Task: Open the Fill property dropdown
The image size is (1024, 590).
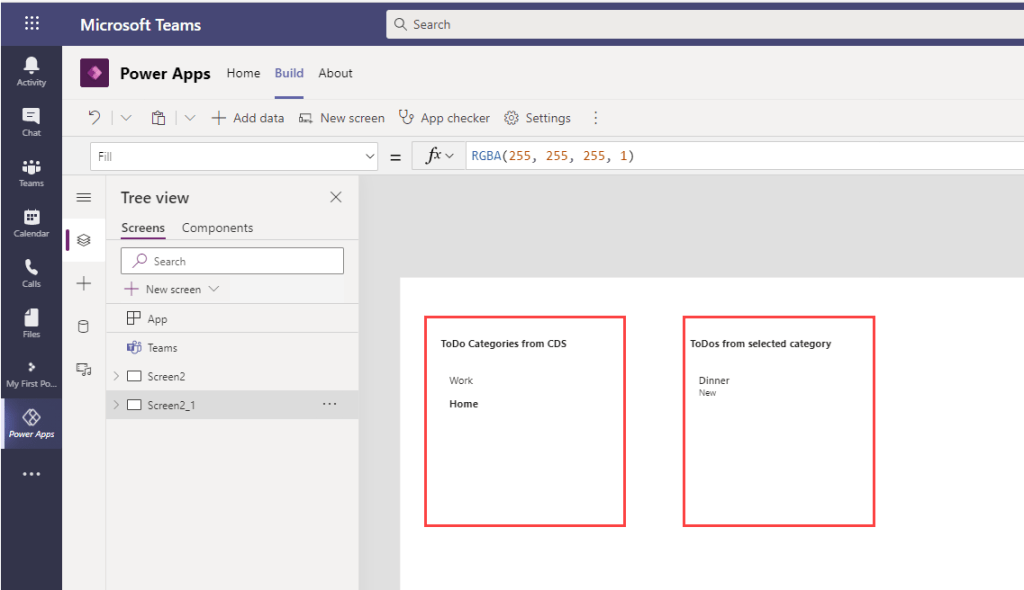Action: pyautogui.click(x=369, y=157)
